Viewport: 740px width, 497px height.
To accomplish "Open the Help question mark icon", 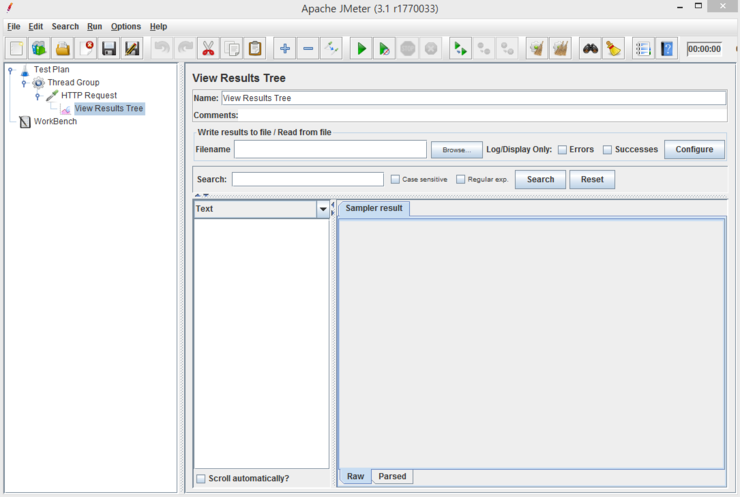I will 666,49.
